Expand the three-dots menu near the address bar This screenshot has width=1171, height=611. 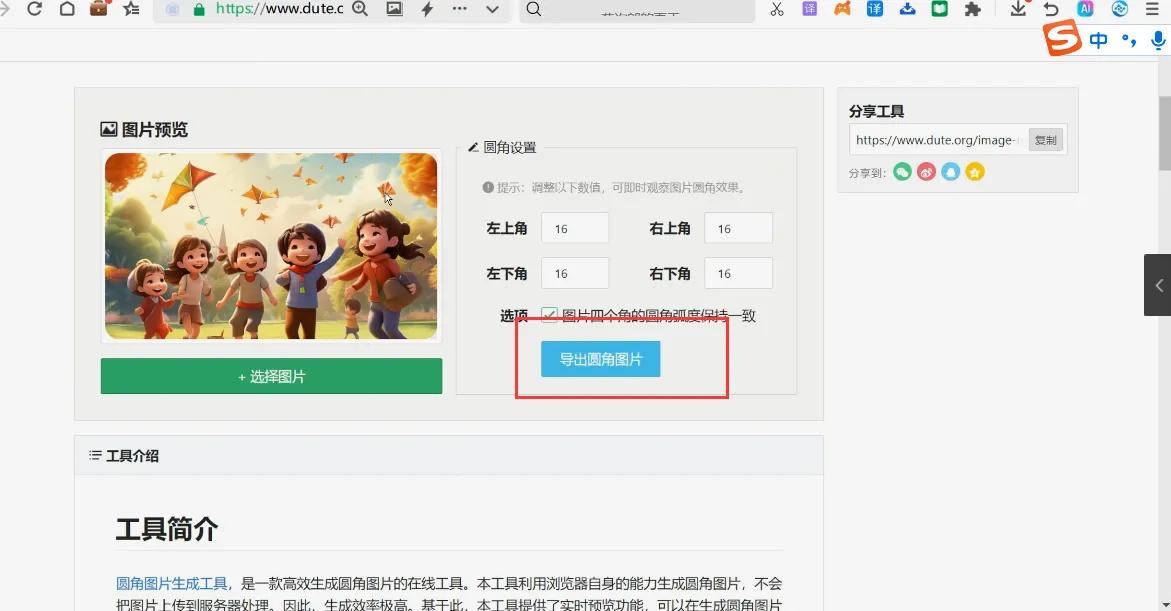tap(459, 10)
